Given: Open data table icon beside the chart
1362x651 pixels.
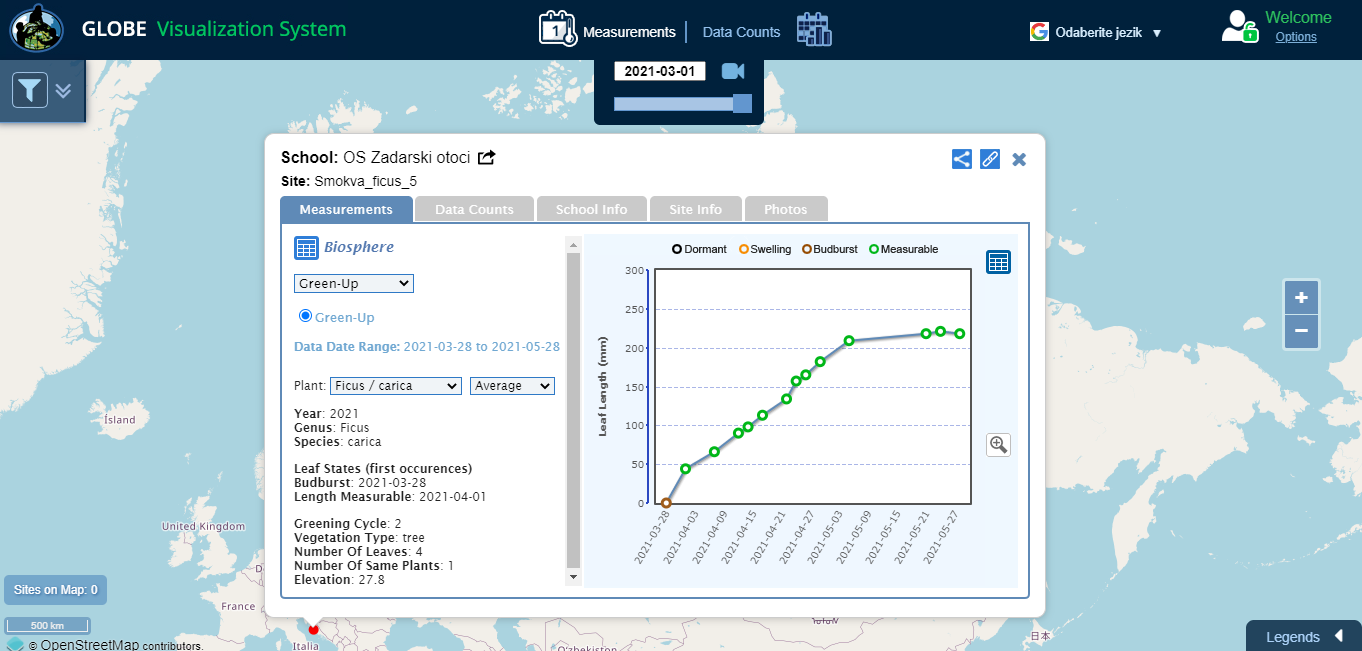Looking at the screenshot, I should [998, 262].
